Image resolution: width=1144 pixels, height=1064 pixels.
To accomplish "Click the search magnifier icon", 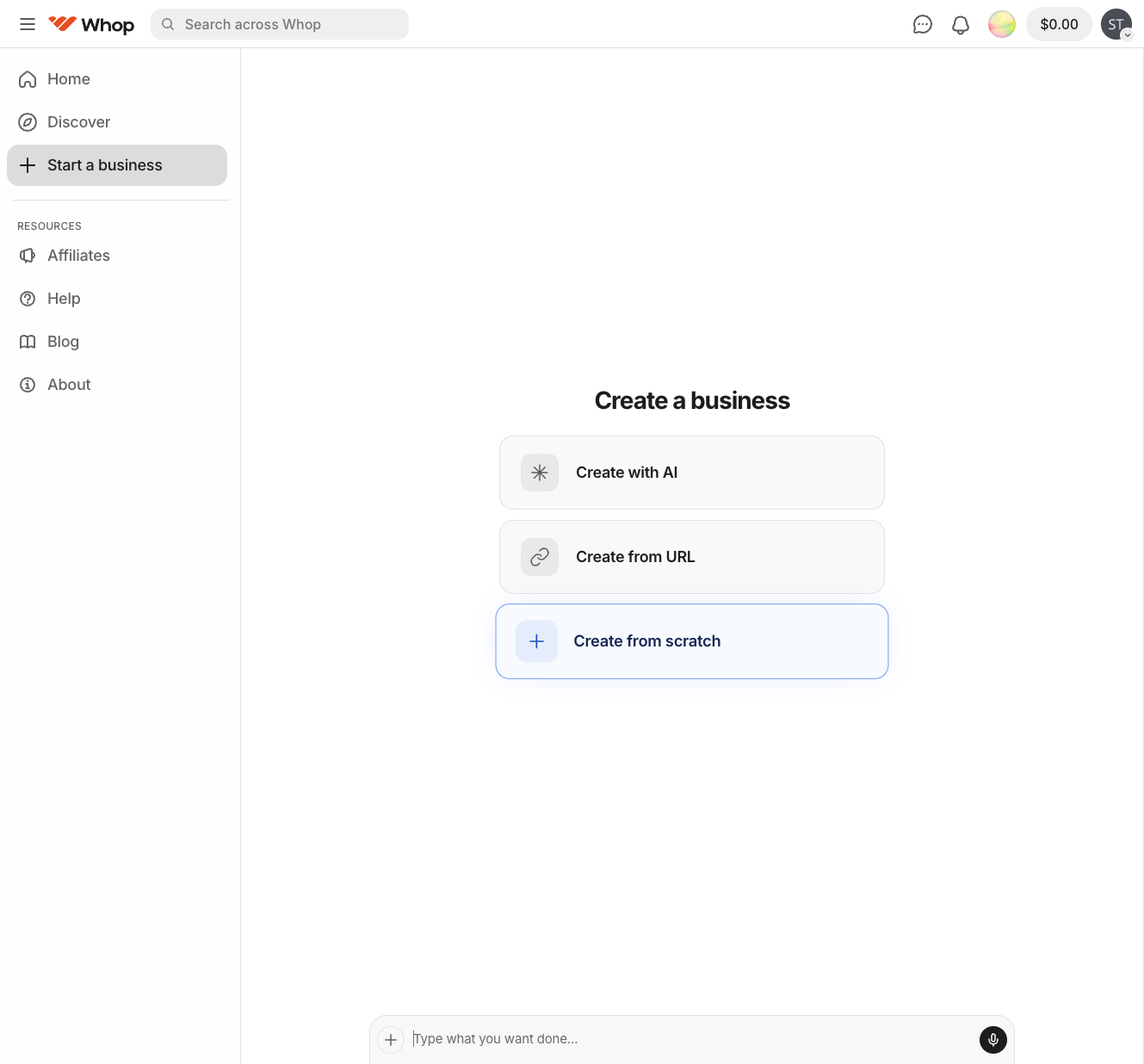I will tap(168, 24).
